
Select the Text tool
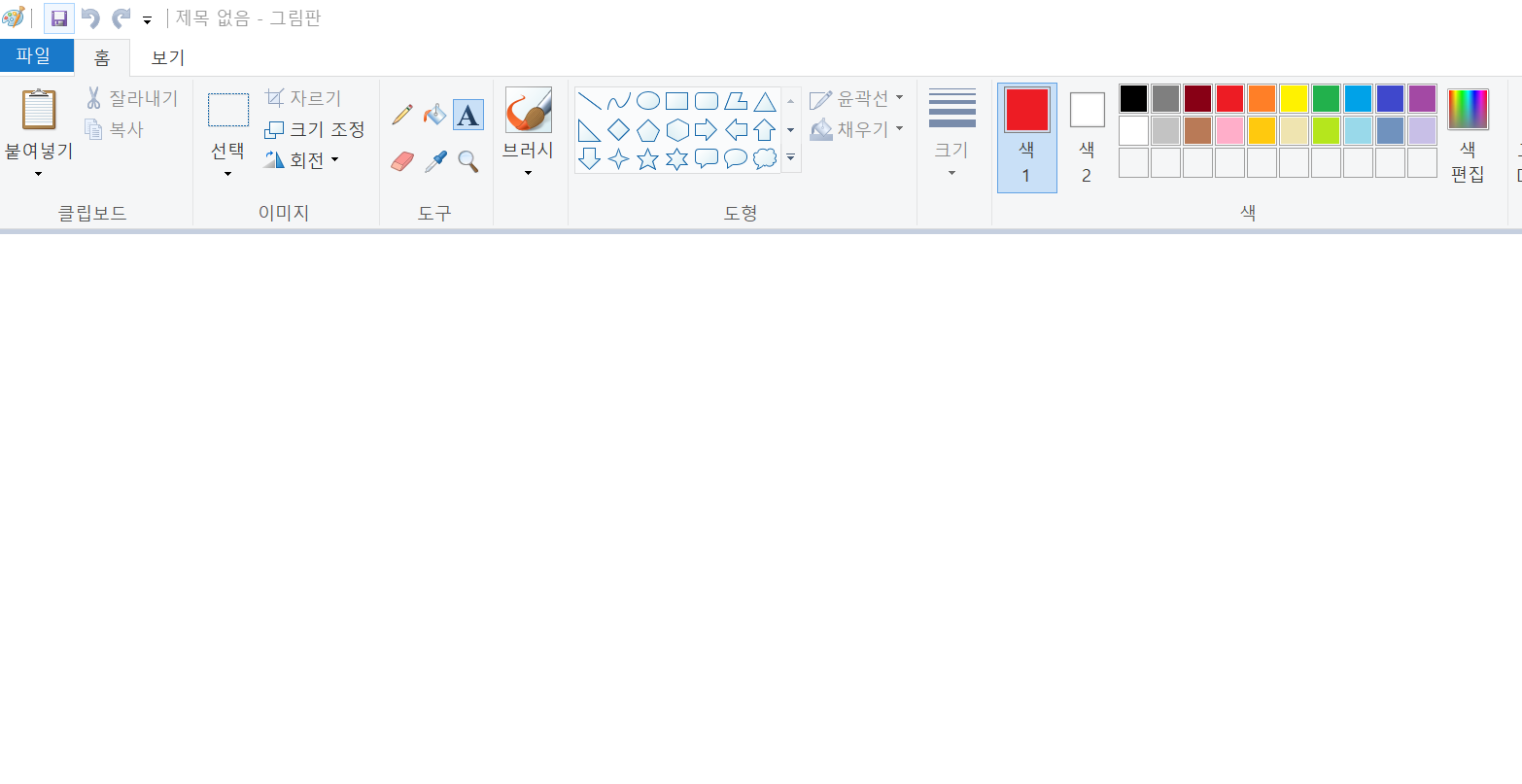tap(467, 115)
